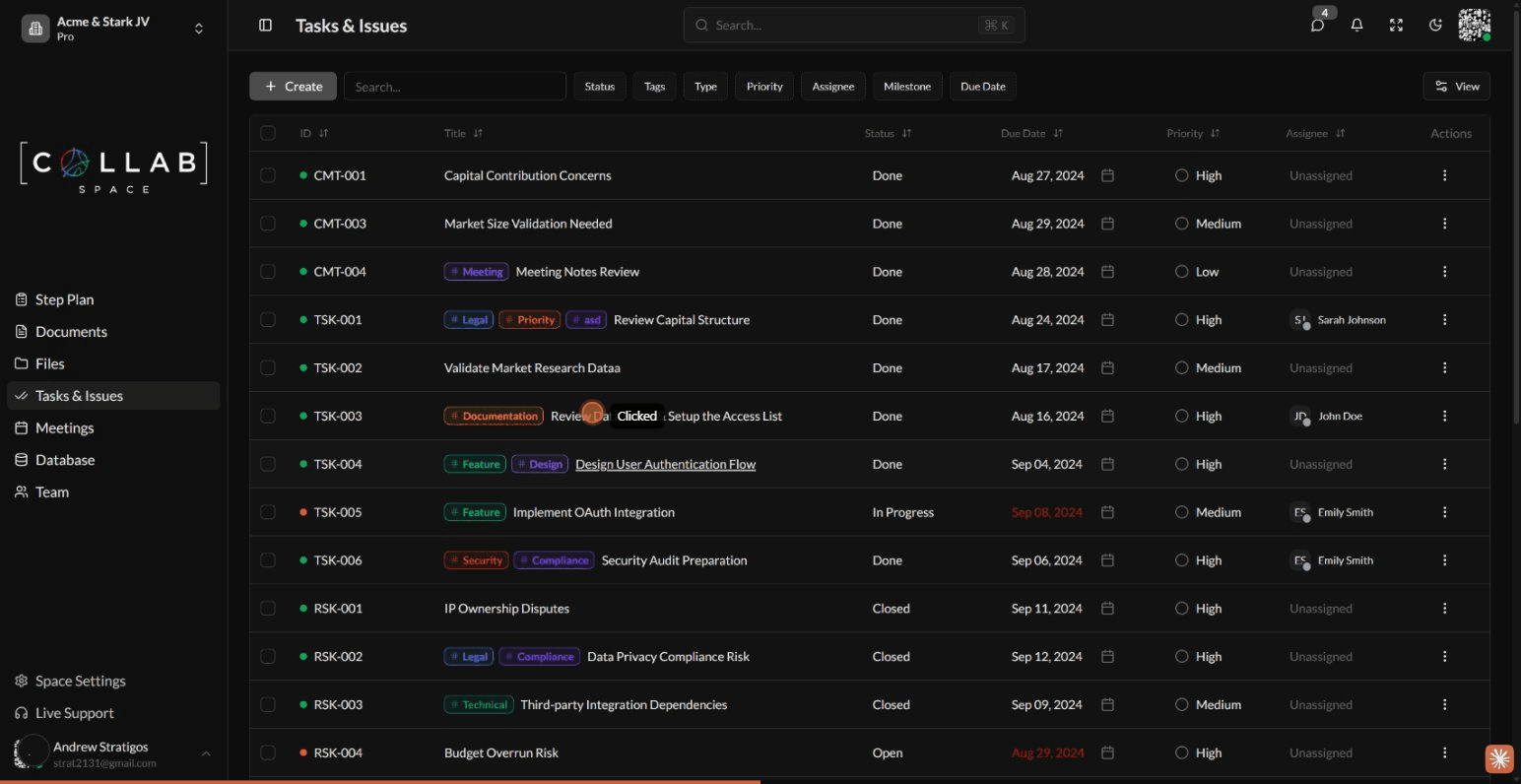Sort by ID column arrows
1521x784 pixels.
point(323,133)
